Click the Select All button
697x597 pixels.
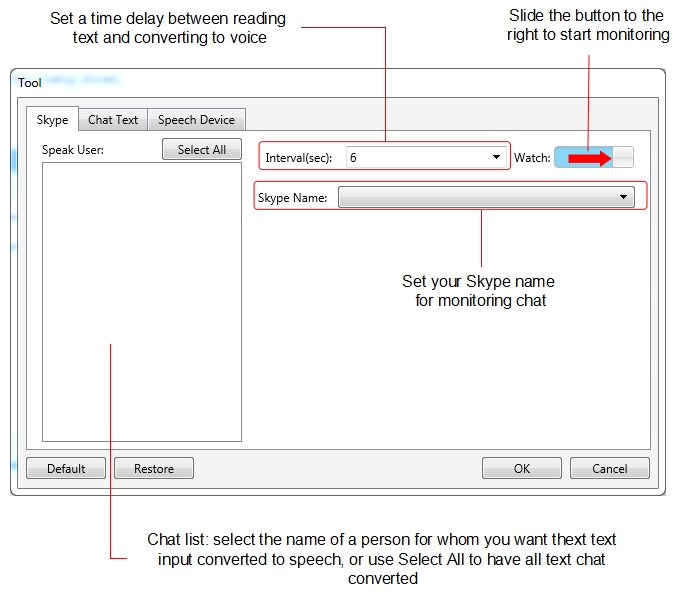[202, 150]
